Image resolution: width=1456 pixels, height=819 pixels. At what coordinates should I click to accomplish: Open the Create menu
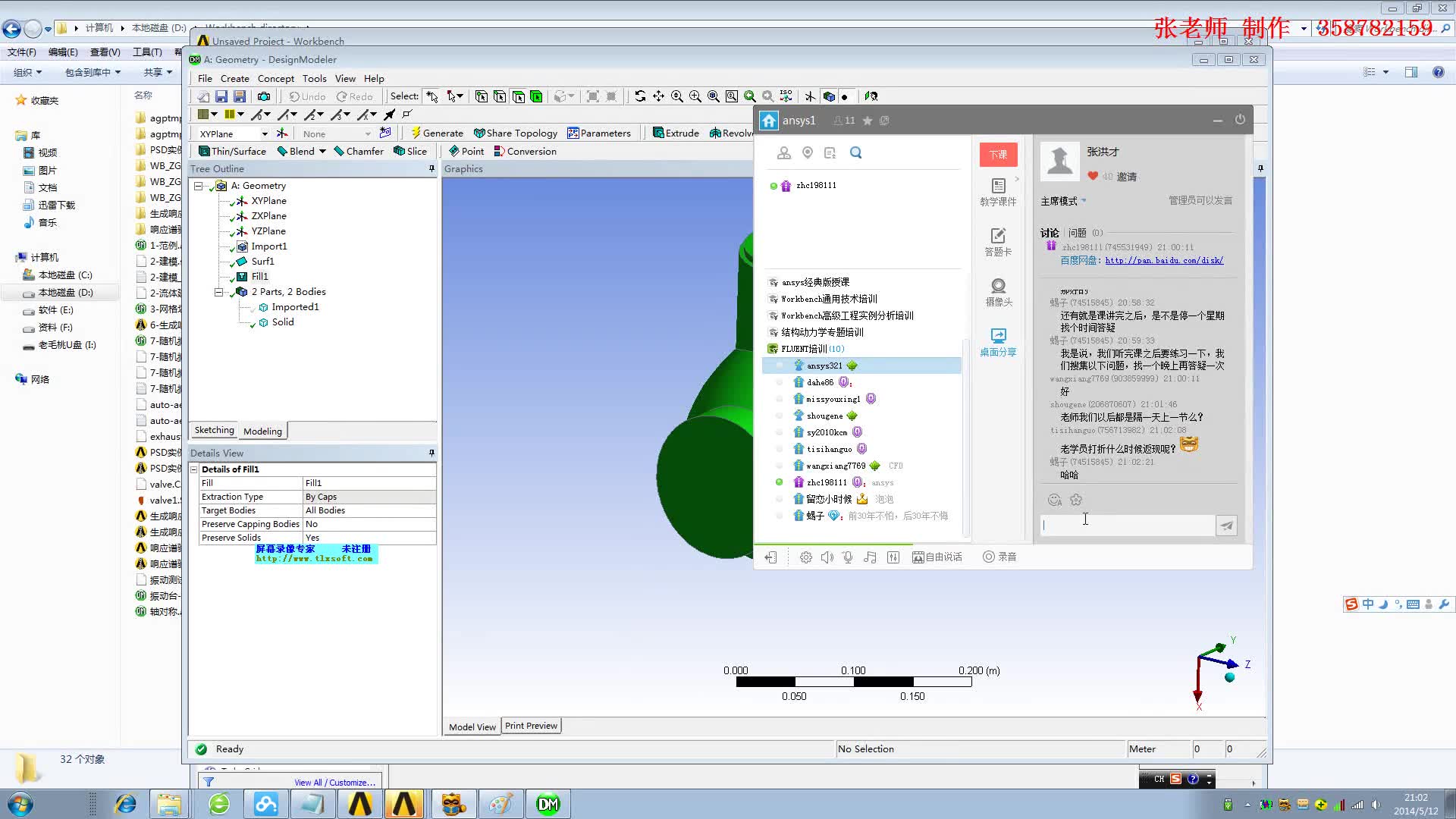234,79
